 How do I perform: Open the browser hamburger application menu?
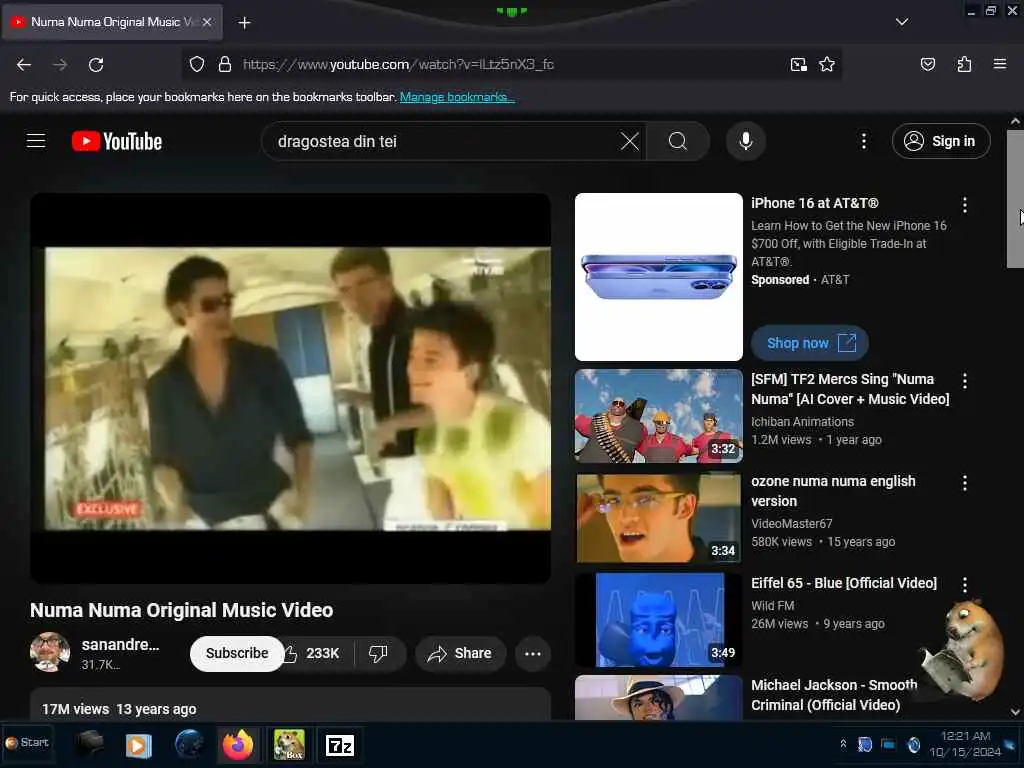[1000, 64]
